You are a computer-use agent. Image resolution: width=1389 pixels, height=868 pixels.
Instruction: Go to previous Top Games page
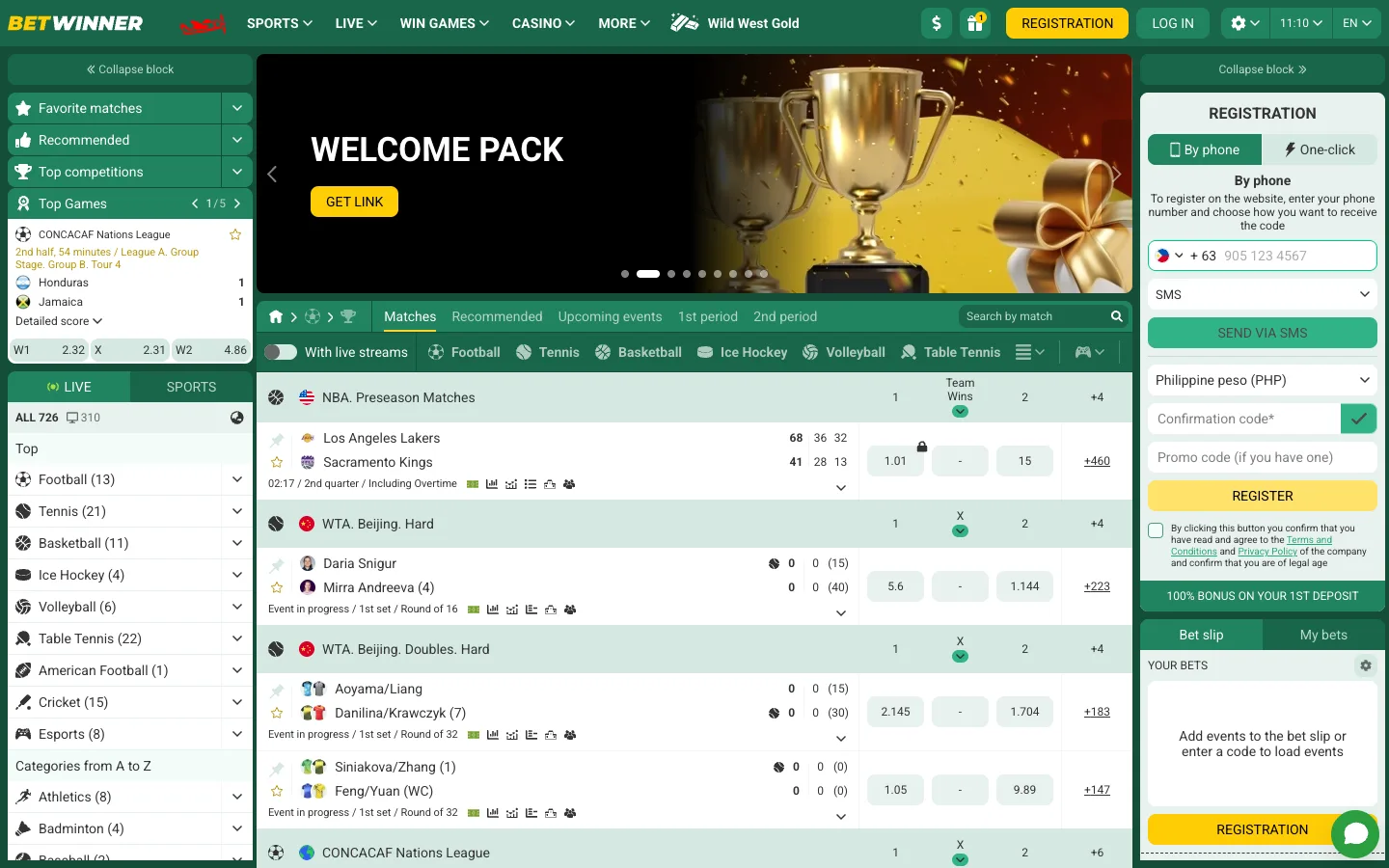pyautogui.click(x=195, y=203)
